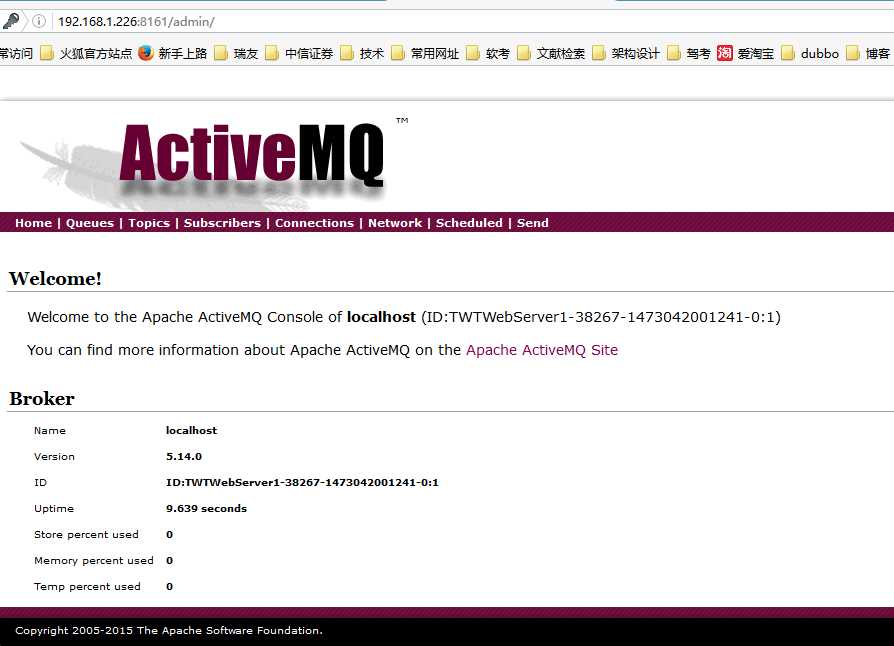Click the Copyright 2005-2015 footer text

click(x=169, y=631)
